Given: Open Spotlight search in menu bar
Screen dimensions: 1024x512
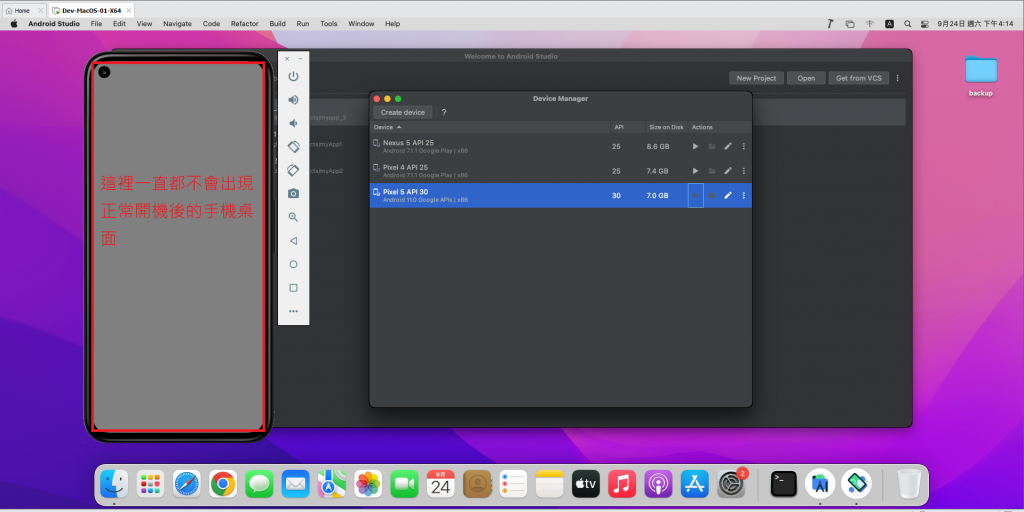Looking at the screenshot, I should (x=908, y=24).
